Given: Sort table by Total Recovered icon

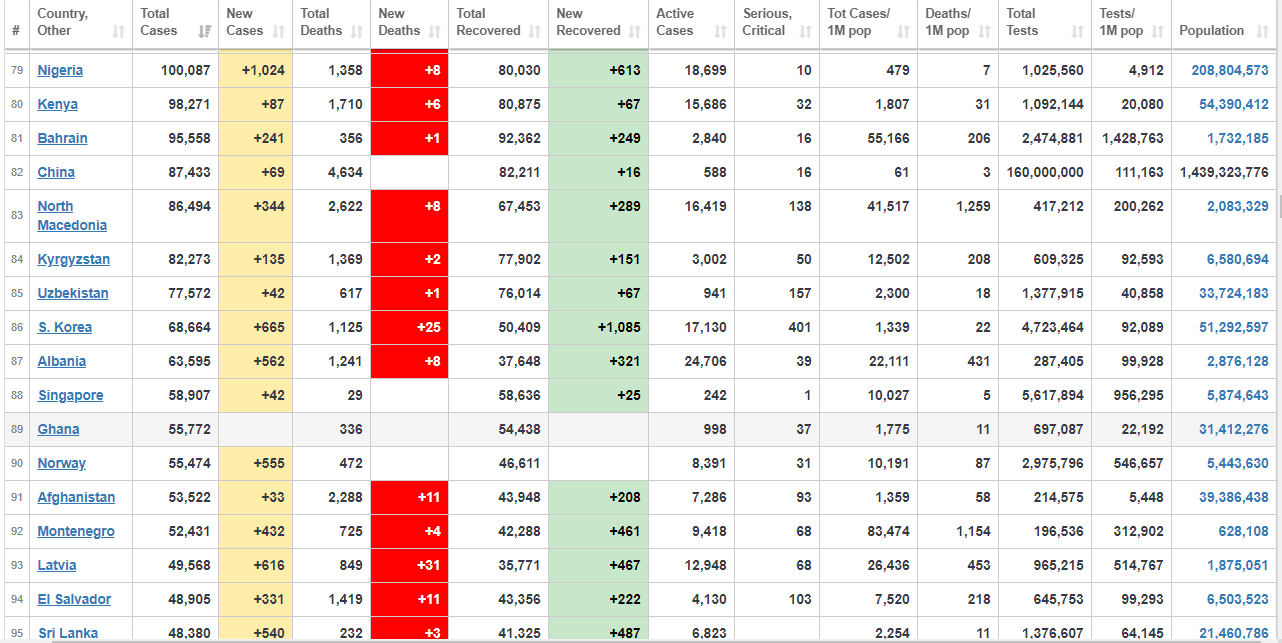Looking at the screenshot, I should (535, 32).
